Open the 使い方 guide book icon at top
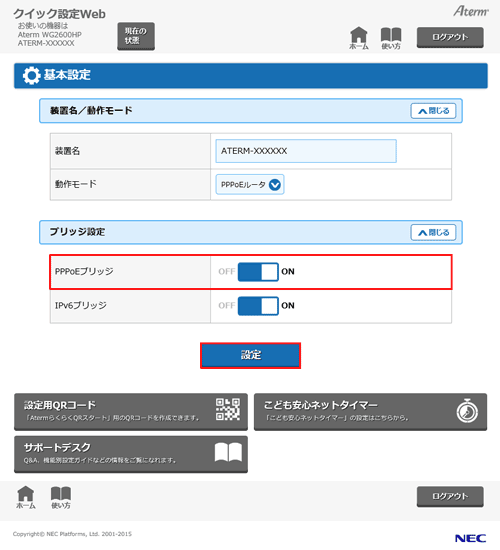Viewport: 500px width, 550px height. click(x=391, y=38)
